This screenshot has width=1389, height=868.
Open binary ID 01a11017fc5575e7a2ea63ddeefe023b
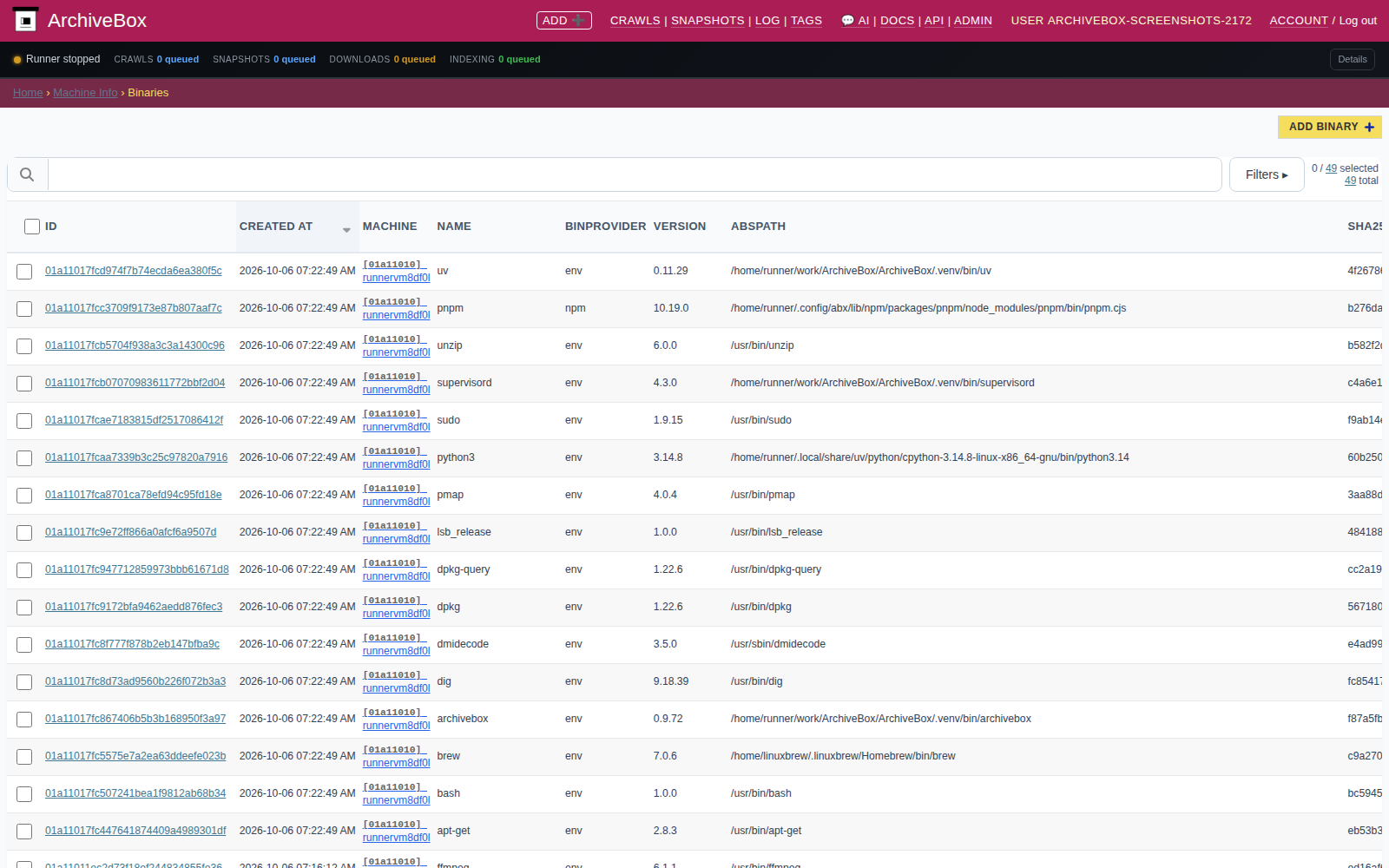coord(135,756)
